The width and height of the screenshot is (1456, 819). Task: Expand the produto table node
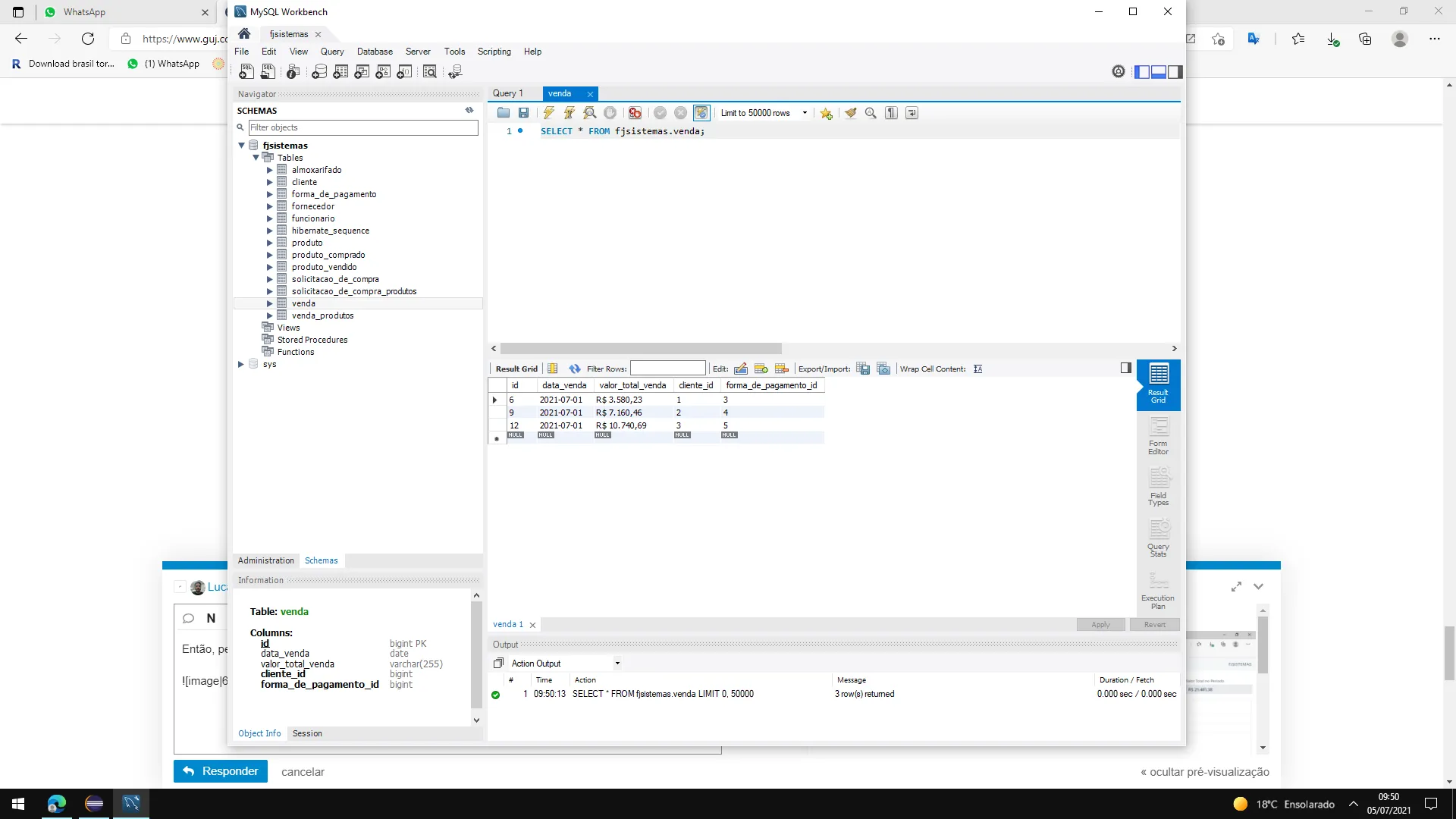click(269, 243)
